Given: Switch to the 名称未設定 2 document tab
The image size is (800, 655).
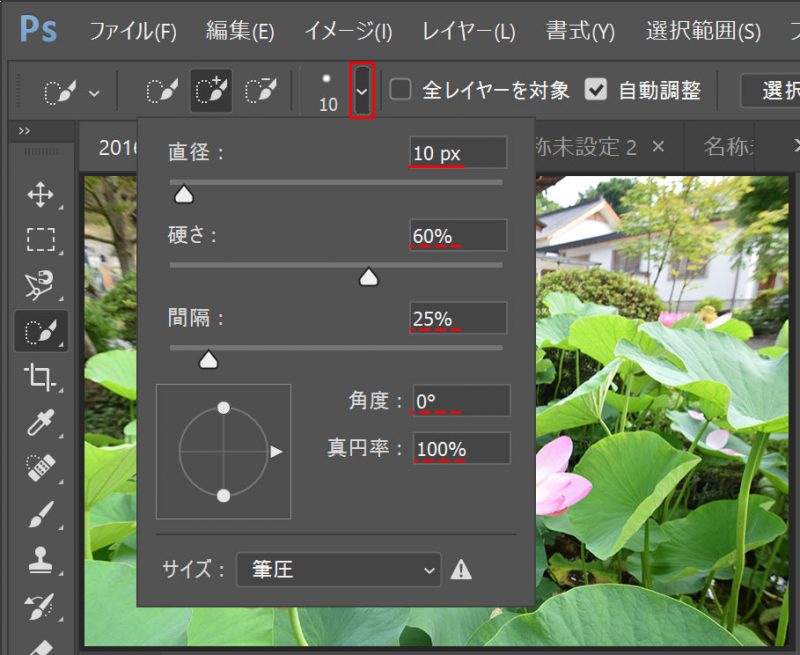Looking at the screenshot, I should (595, 147).
